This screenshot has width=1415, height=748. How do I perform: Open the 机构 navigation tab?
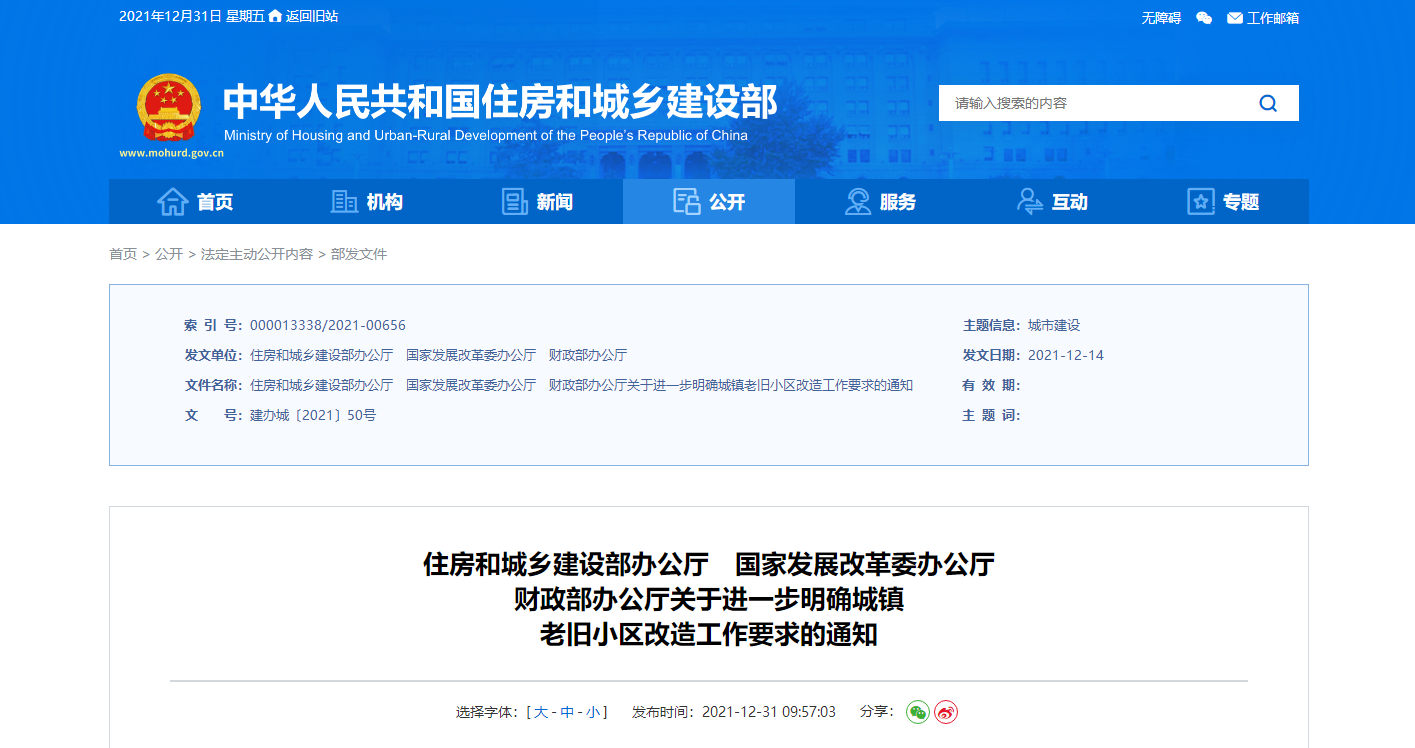[x=366, y=202]
